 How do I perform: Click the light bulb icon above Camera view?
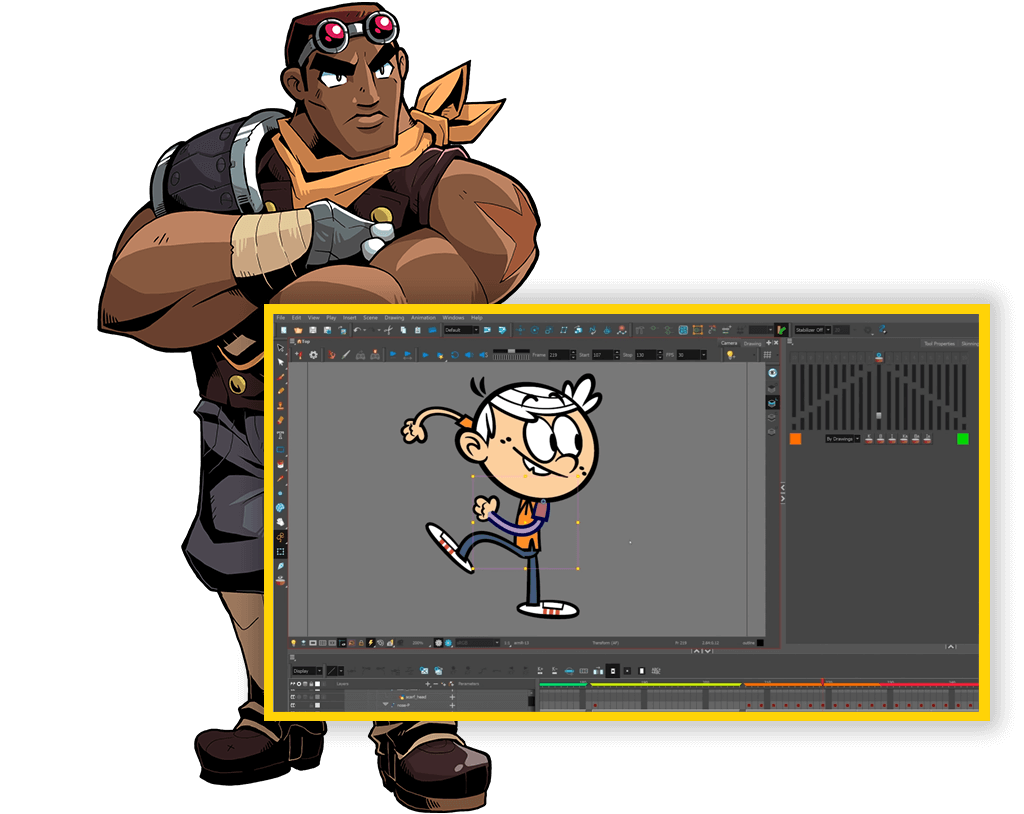pyautogui.click(x=730, y=355)
